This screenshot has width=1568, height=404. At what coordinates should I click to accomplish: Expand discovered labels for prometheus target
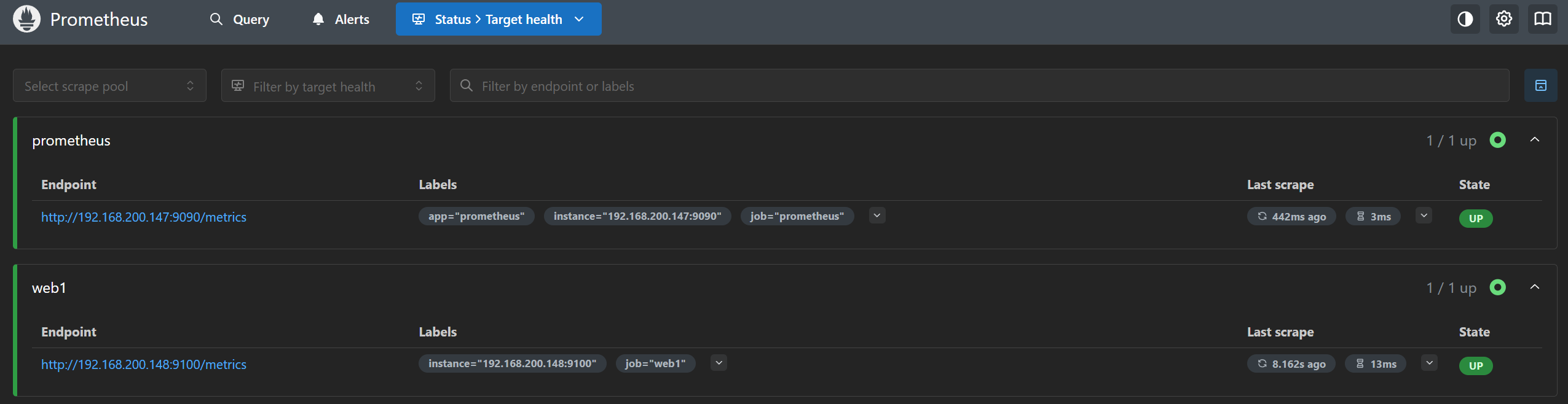click(877, 216)
